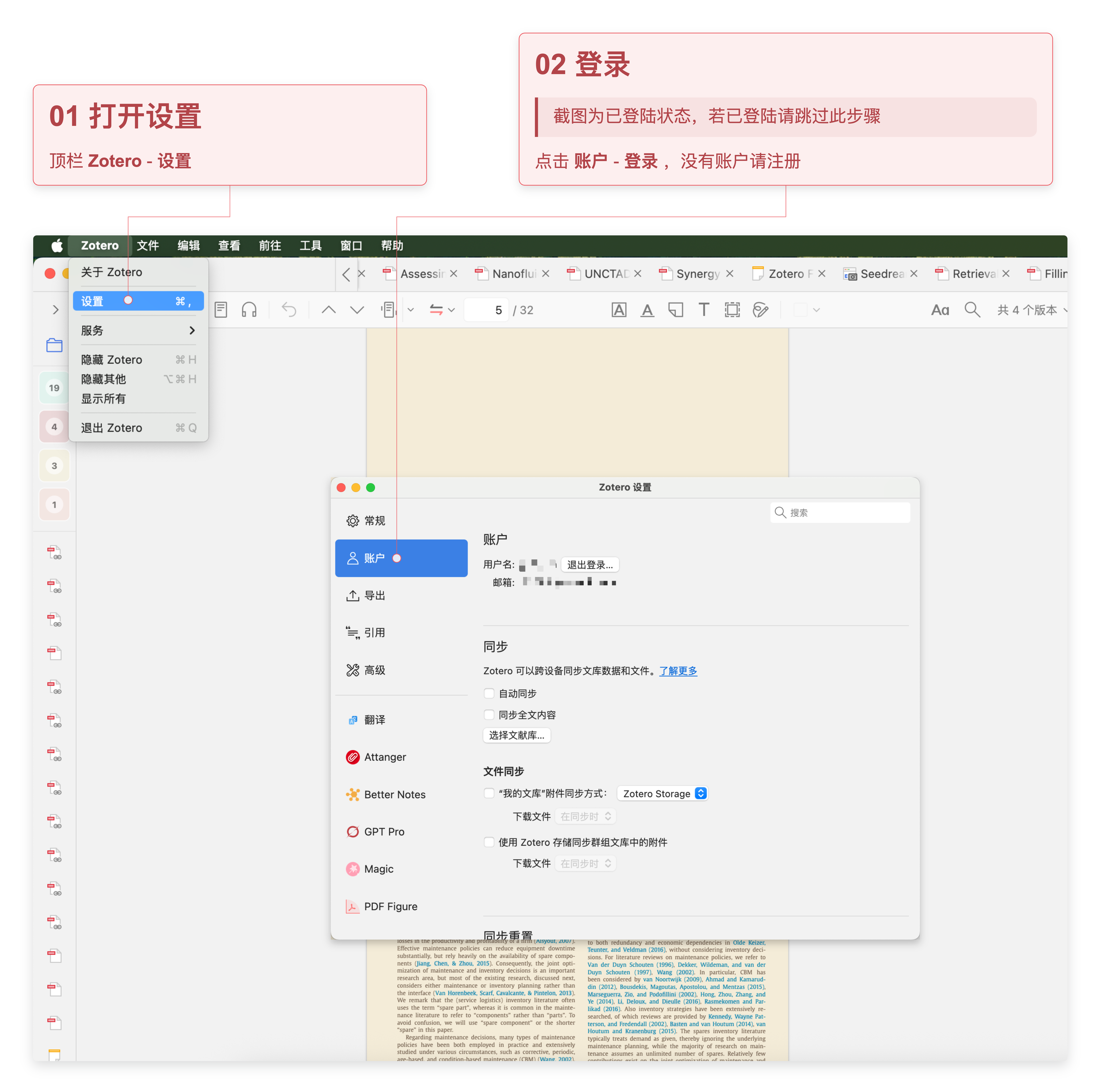Open GPT Pro plugin settings pane
The height and width of the screenshot is (1092, 1094).
[x=402, y=832]
